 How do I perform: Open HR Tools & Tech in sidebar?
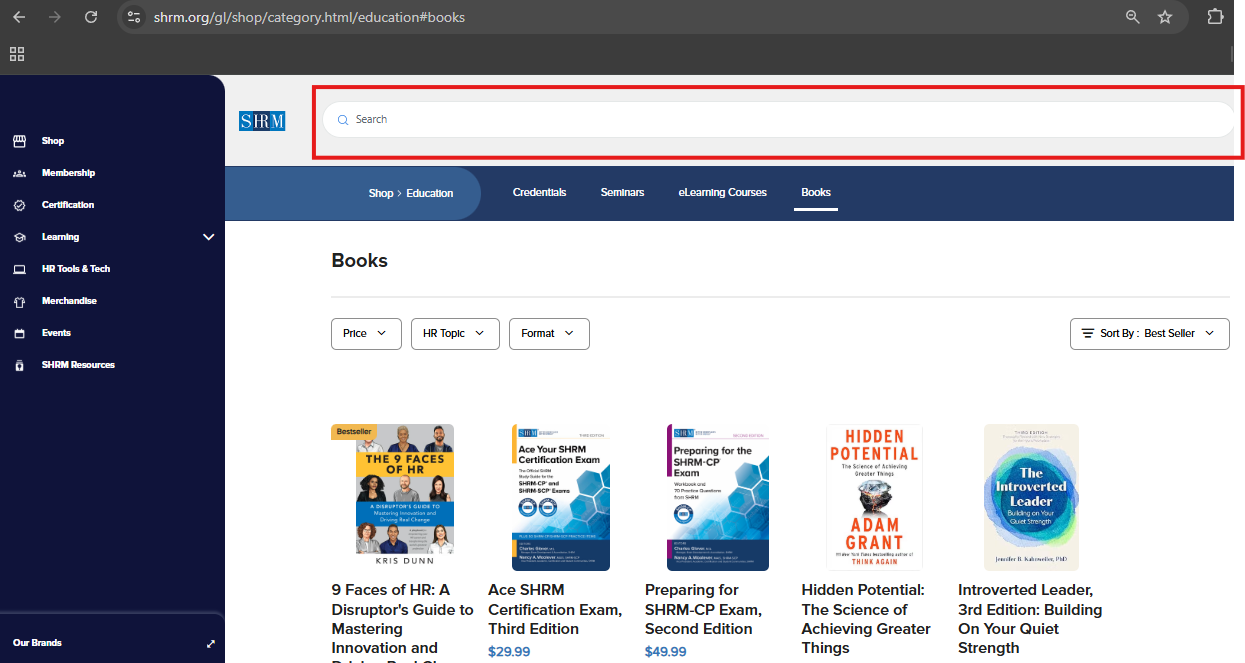point(76,269)
